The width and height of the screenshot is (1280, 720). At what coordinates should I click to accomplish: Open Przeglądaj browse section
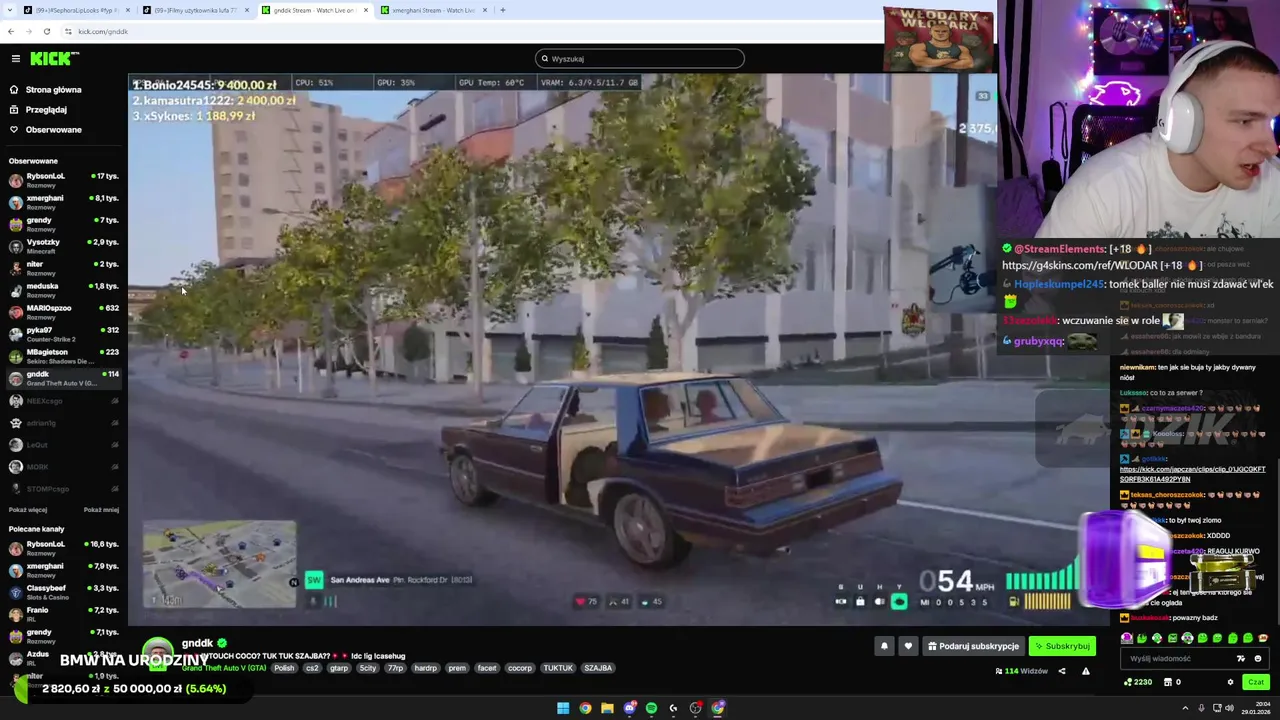(46, 110)
